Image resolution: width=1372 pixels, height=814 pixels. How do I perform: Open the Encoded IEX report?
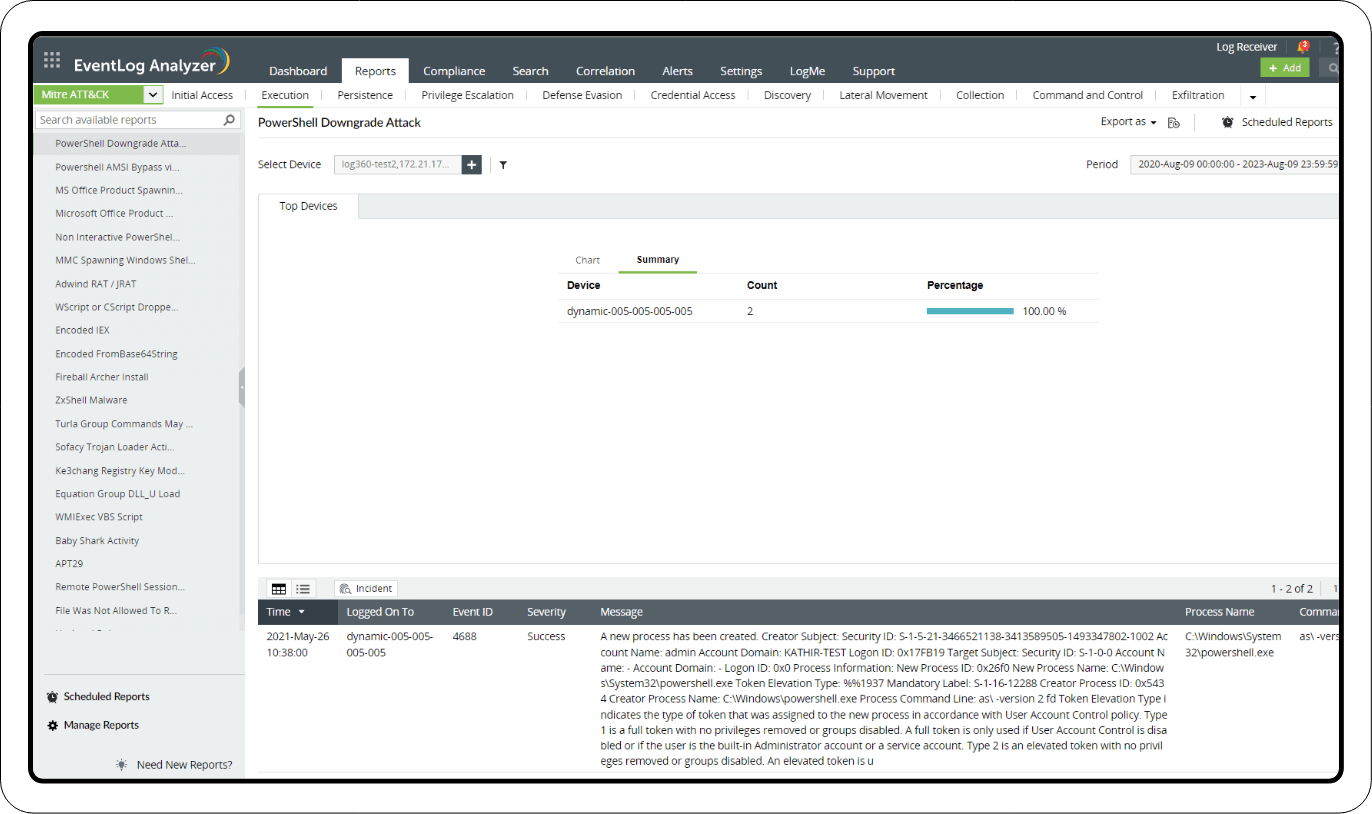[82, 330]
